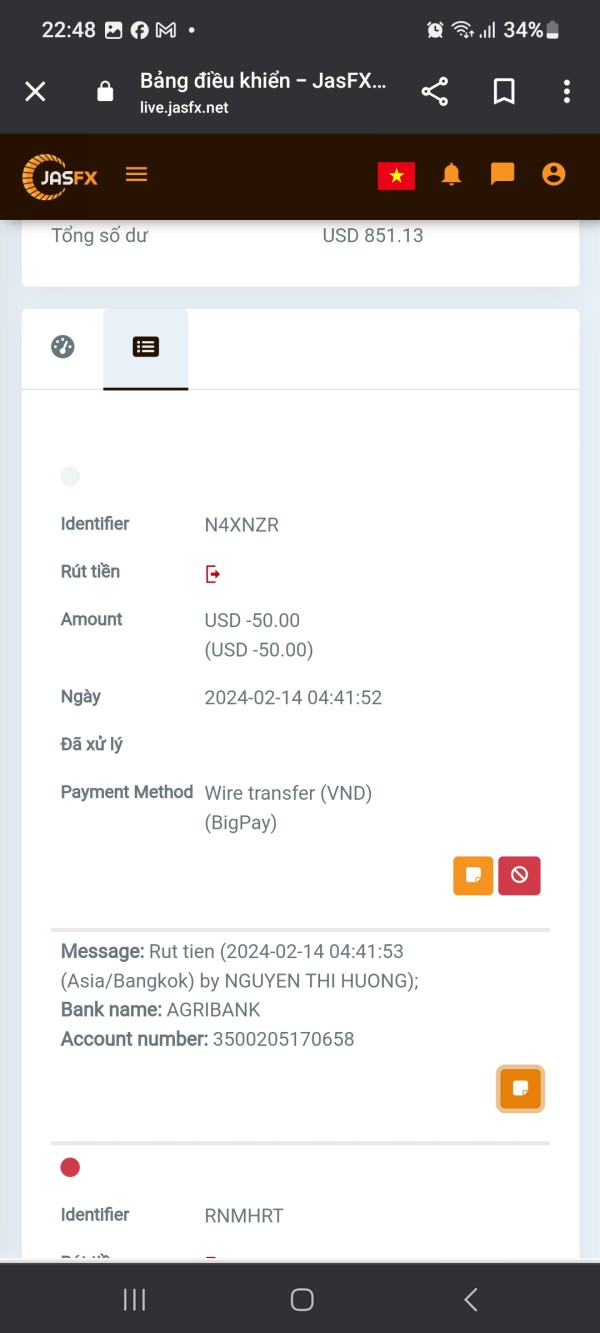Open the hamburger navigation menu
This screenshot has height=1333, width=600.
click(137, 175)
